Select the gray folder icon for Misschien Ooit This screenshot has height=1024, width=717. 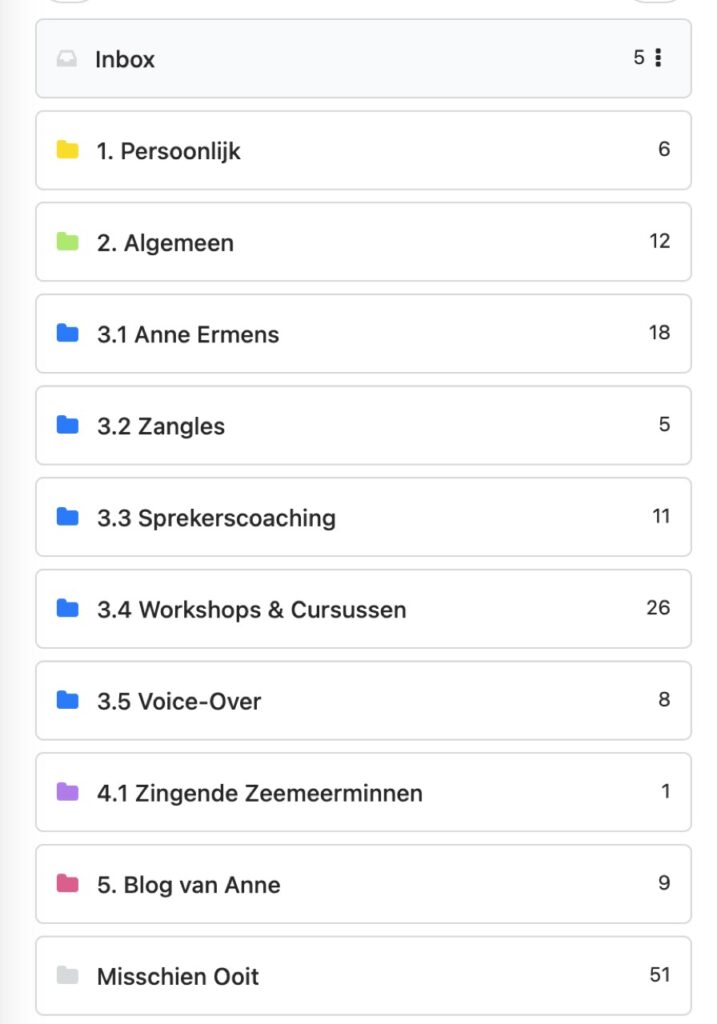click(67, 976)
